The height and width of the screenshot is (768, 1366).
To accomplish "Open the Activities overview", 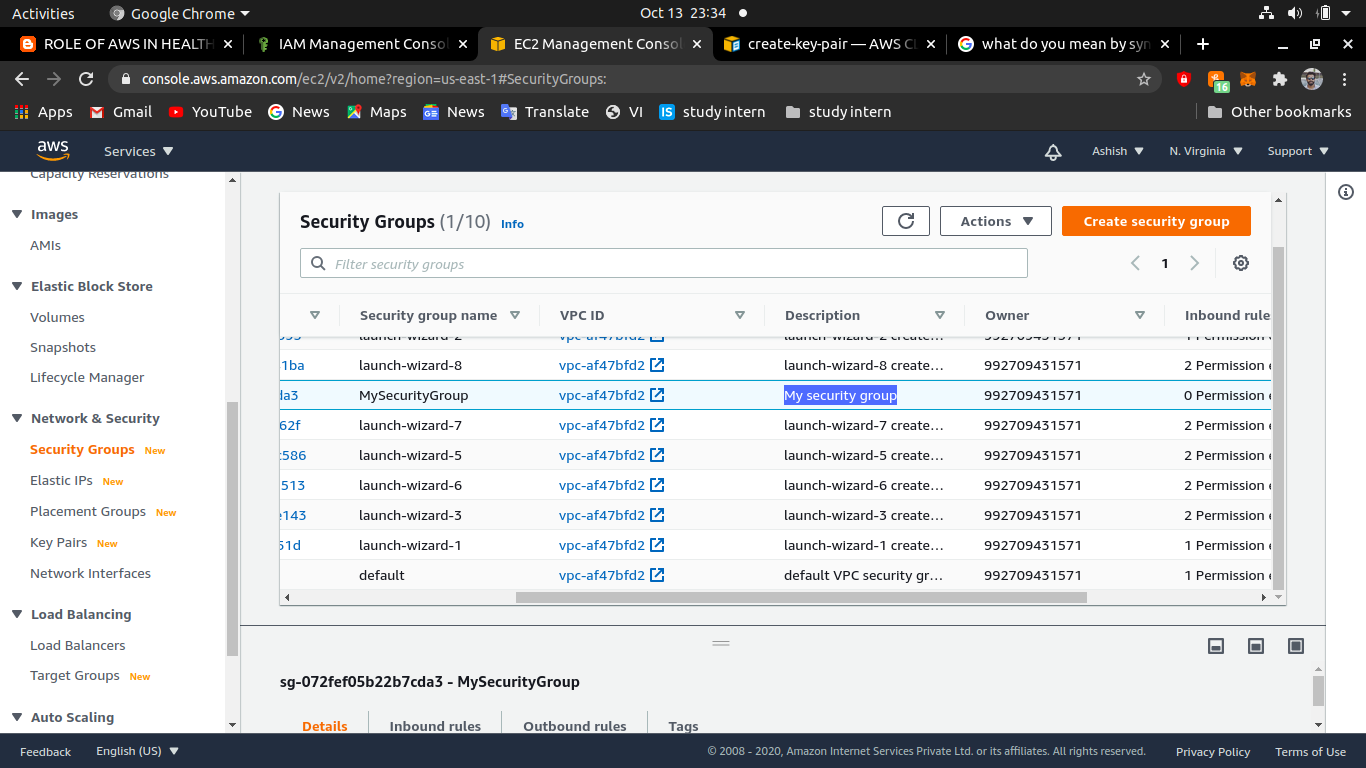I will coord(43,13).
